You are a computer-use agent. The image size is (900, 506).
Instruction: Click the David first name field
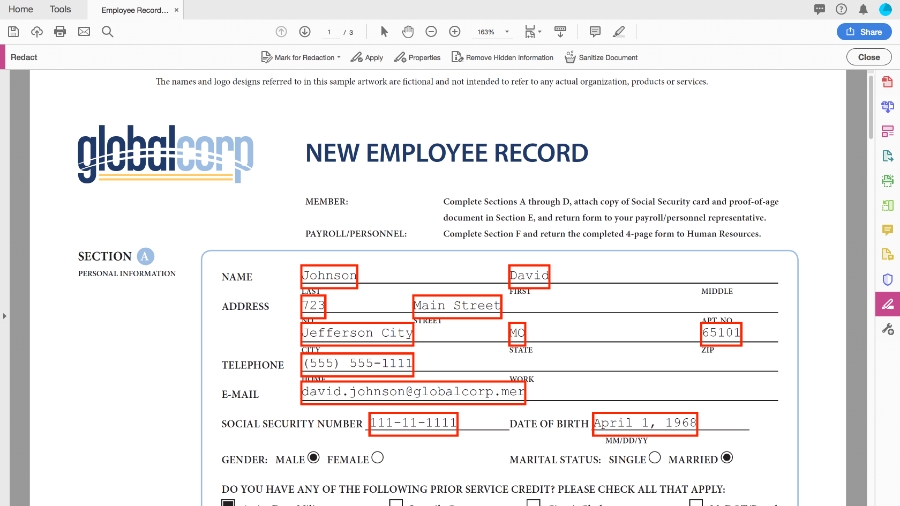[529, 276]
